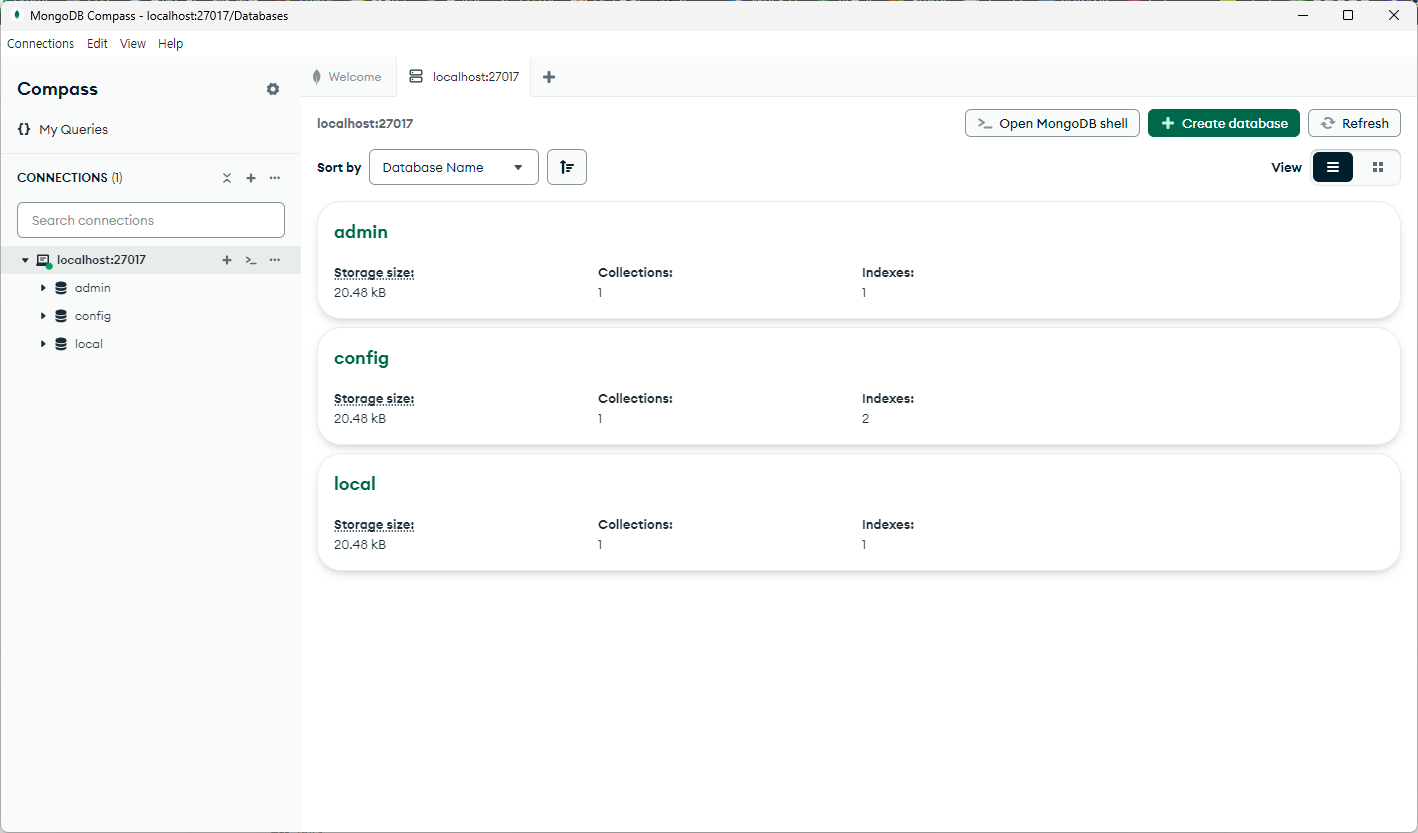
Task: Open the View menu
Action: (133, 44)
